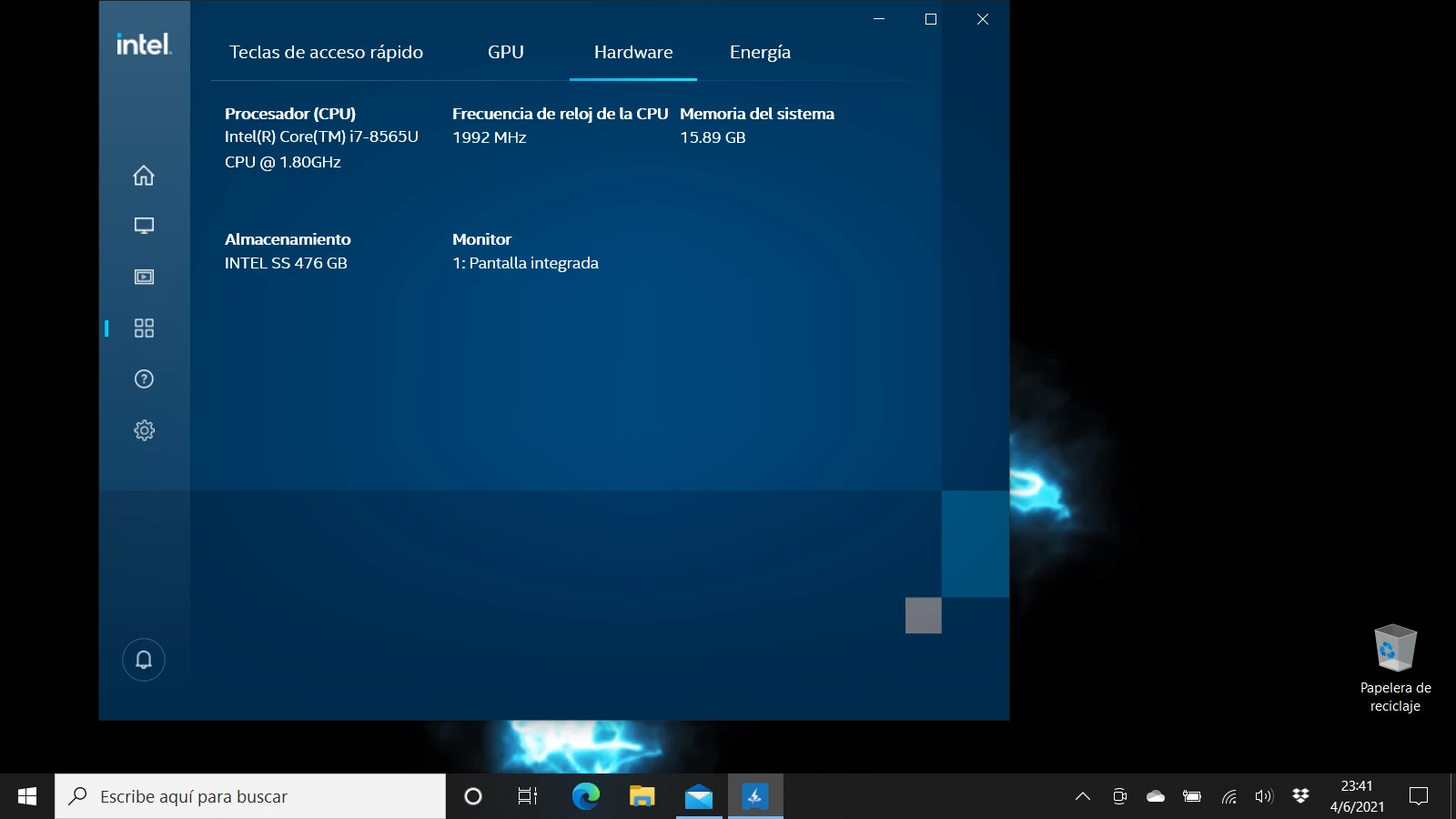Close the Intel Graphics window
The height and width of the screenshot is (819, 1456).
click(983, 19)
